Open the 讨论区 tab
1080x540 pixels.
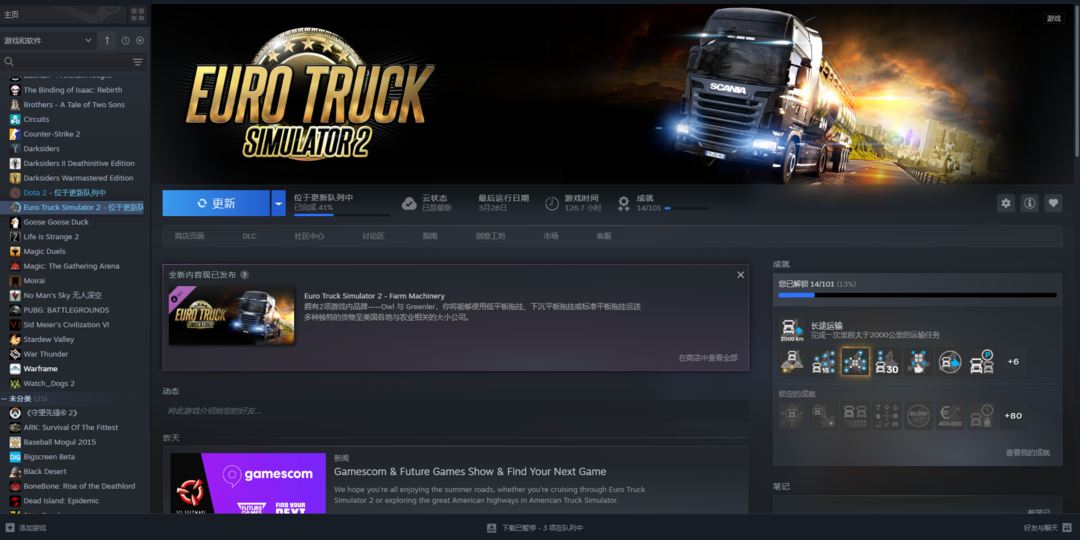point(373,236)
